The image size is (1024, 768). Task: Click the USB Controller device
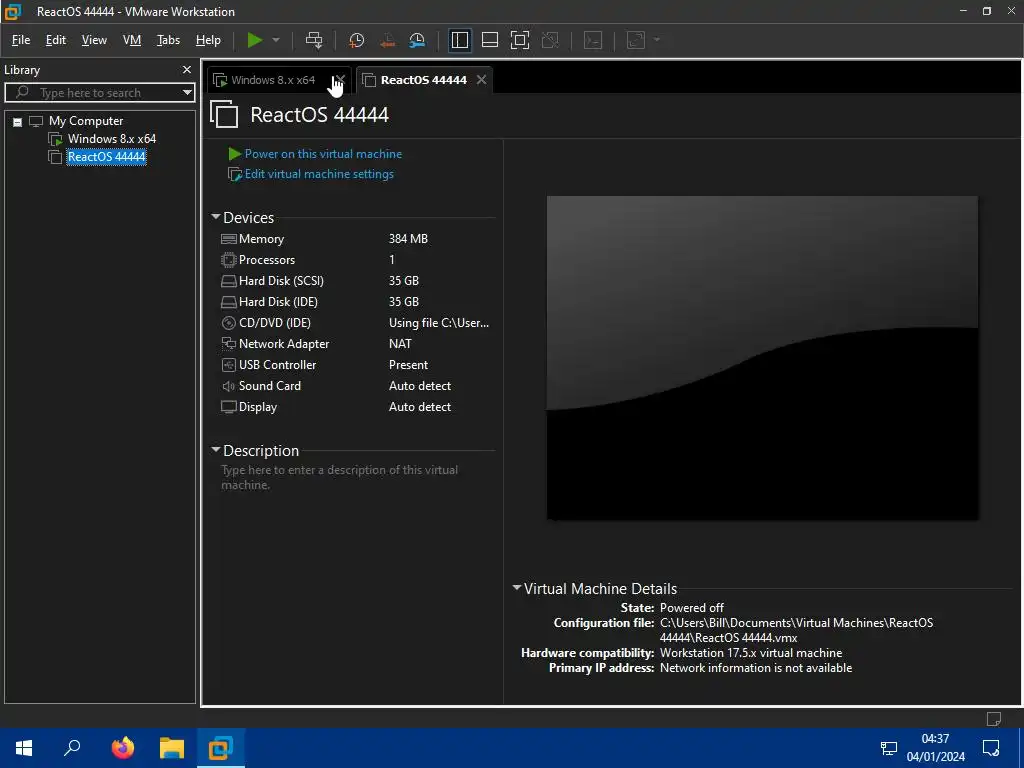(x=277, y=364)
